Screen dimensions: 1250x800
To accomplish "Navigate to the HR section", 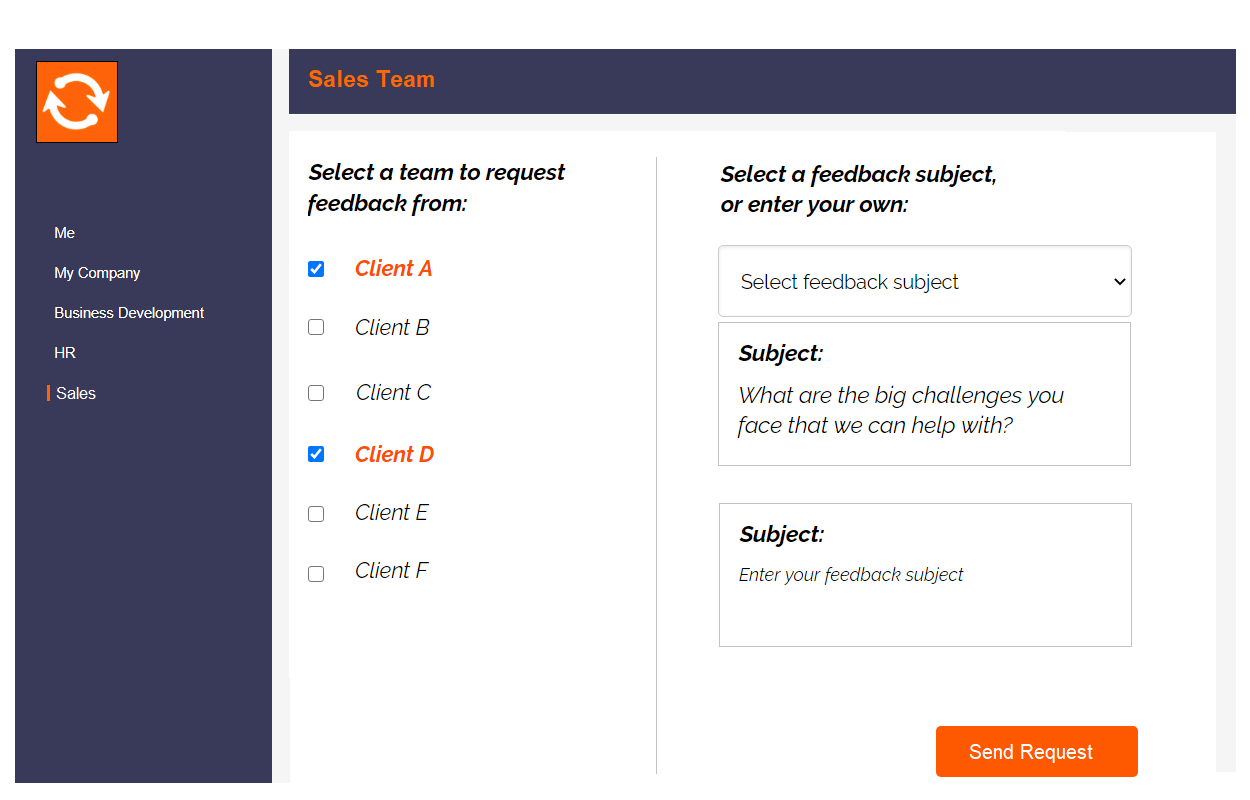I will coord(65,353).
